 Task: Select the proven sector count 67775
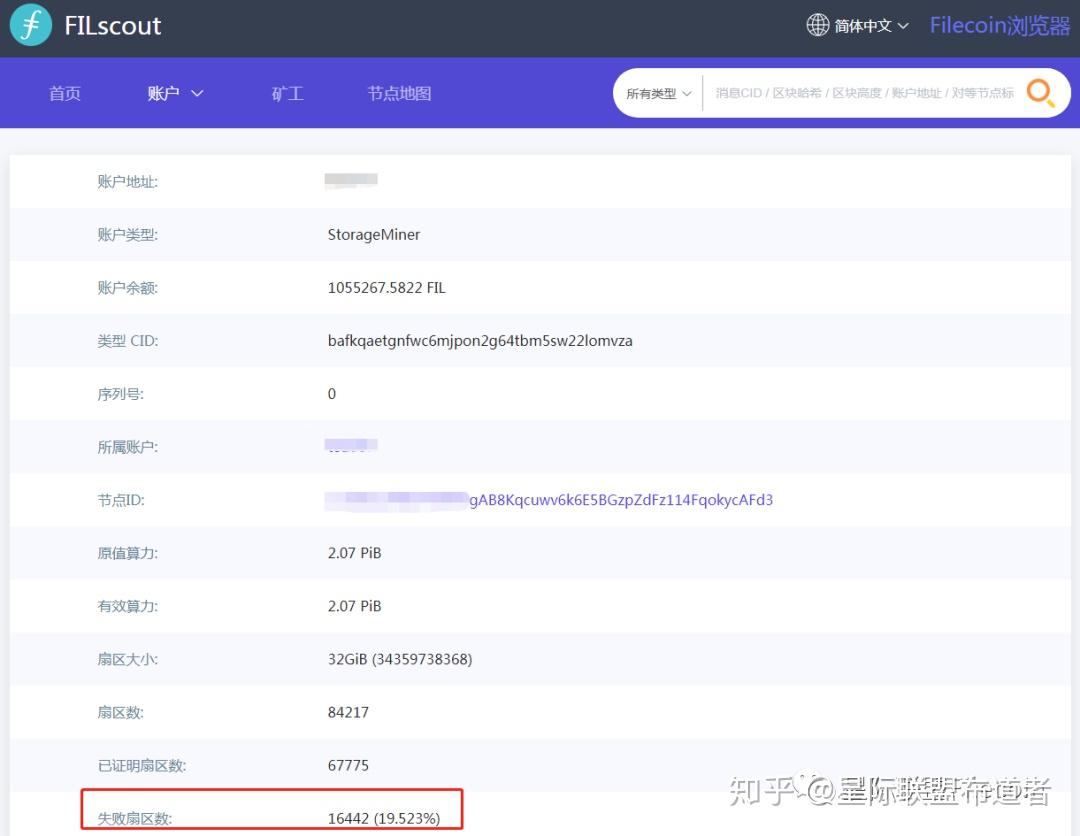coord(349,765)
